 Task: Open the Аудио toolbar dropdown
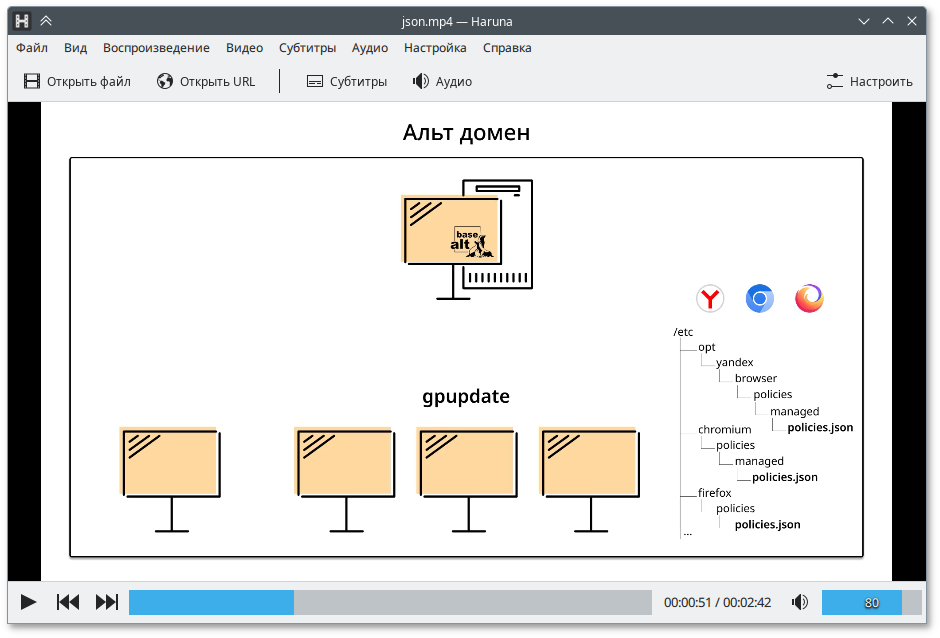pos(442,82)
